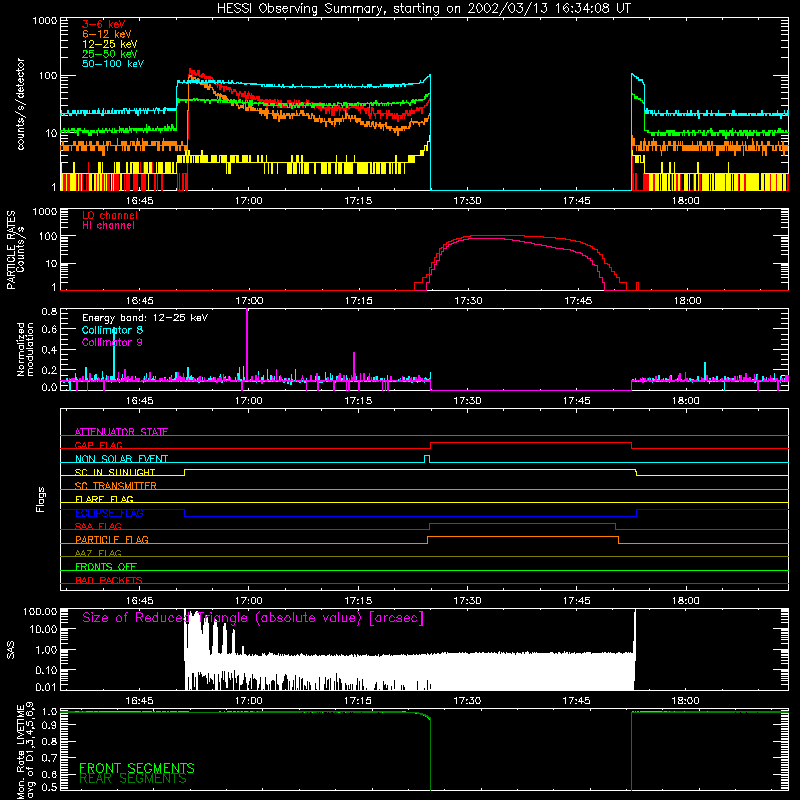Click the NON SOLAR EVENT pulse on cyan line
Screen dimensions: 800x800
(427, 459)
